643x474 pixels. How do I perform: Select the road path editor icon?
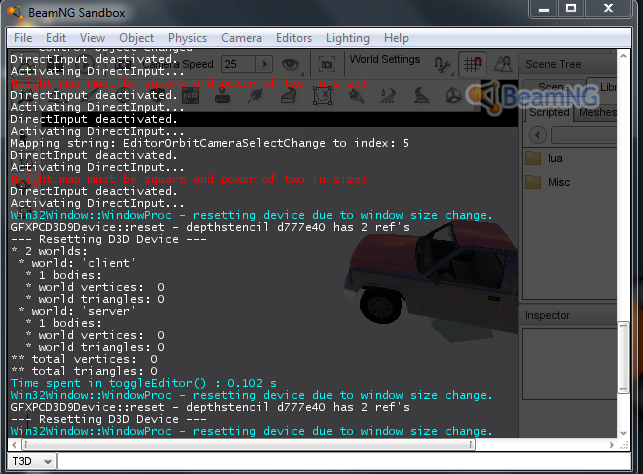click(421, 96)
